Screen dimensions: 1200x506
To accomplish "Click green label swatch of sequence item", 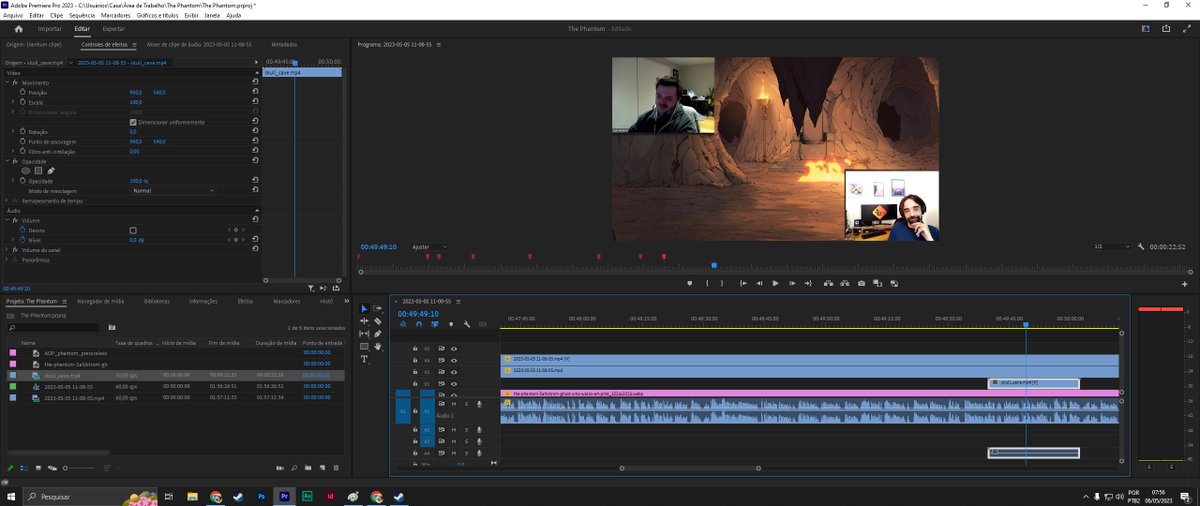I will point(13,386).
